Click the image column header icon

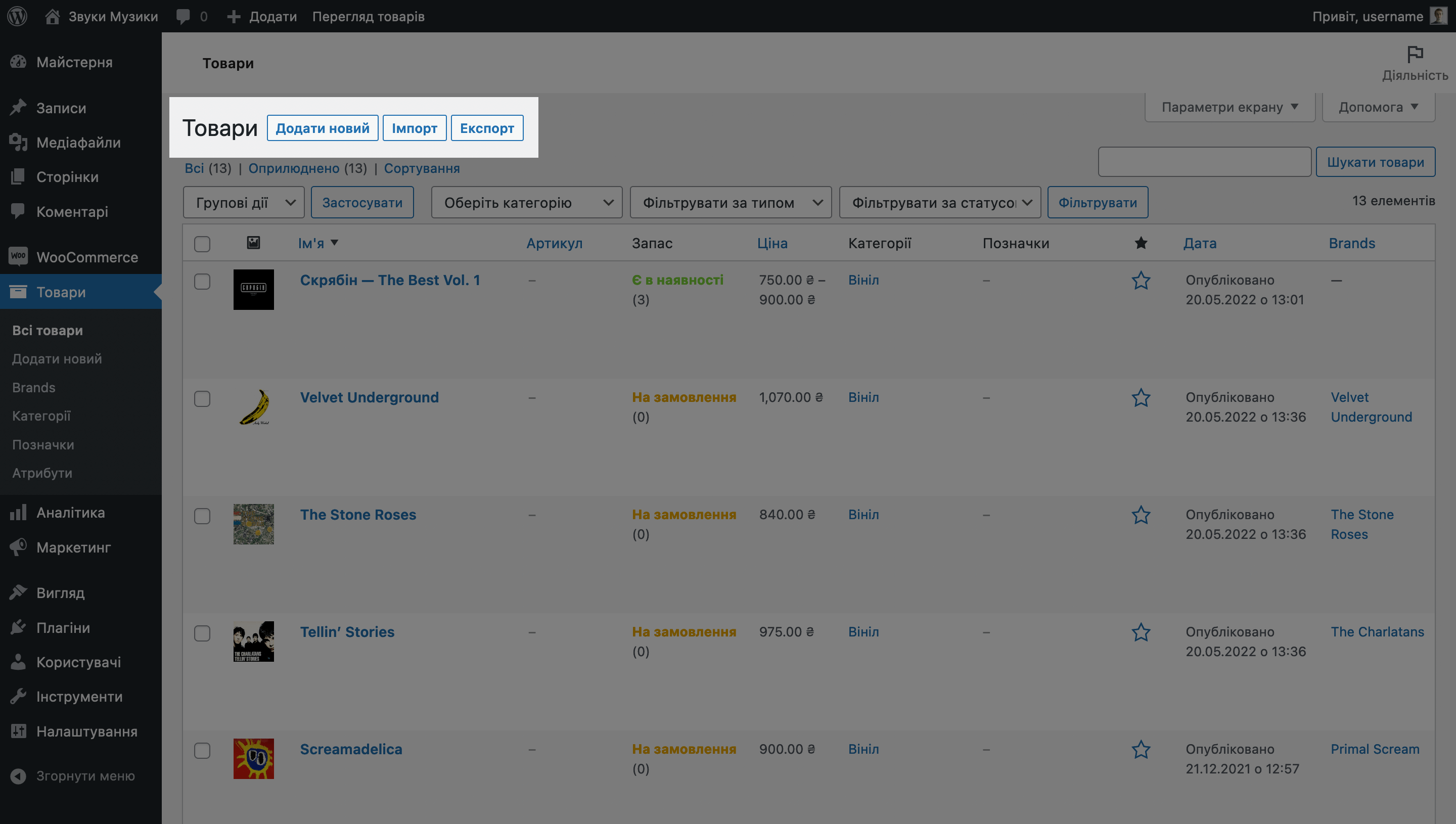[x=253, y=243]
